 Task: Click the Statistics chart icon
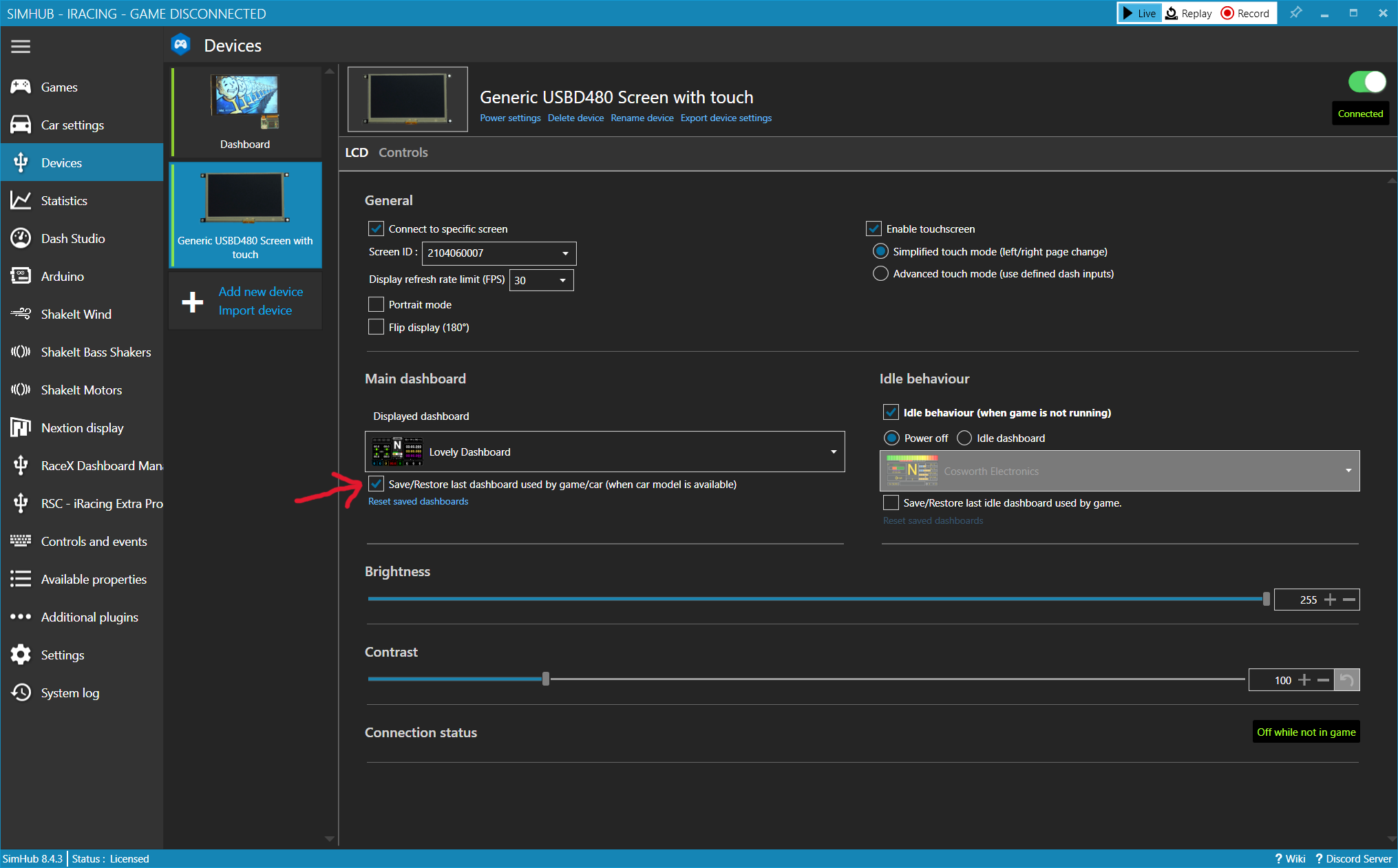21,200
